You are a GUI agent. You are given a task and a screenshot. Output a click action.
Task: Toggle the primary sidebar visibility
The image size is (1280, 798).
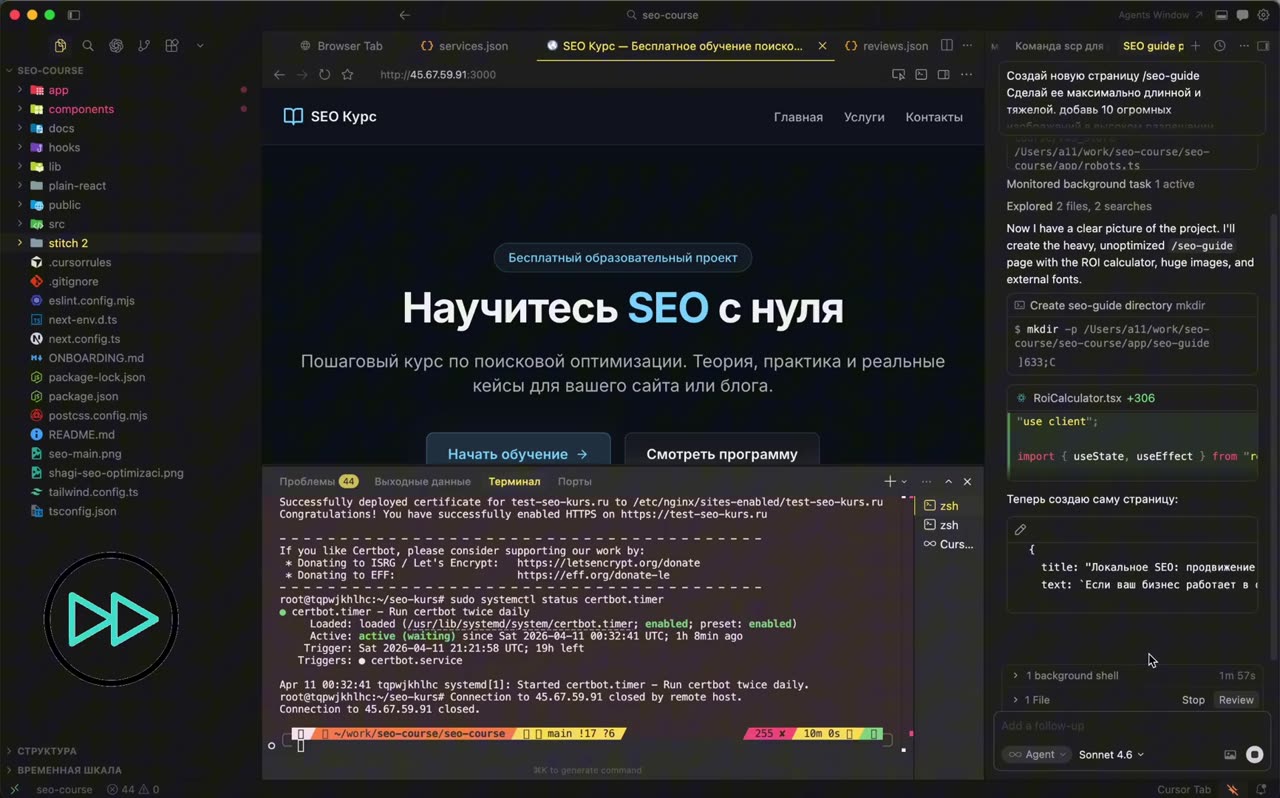[74, 15]
